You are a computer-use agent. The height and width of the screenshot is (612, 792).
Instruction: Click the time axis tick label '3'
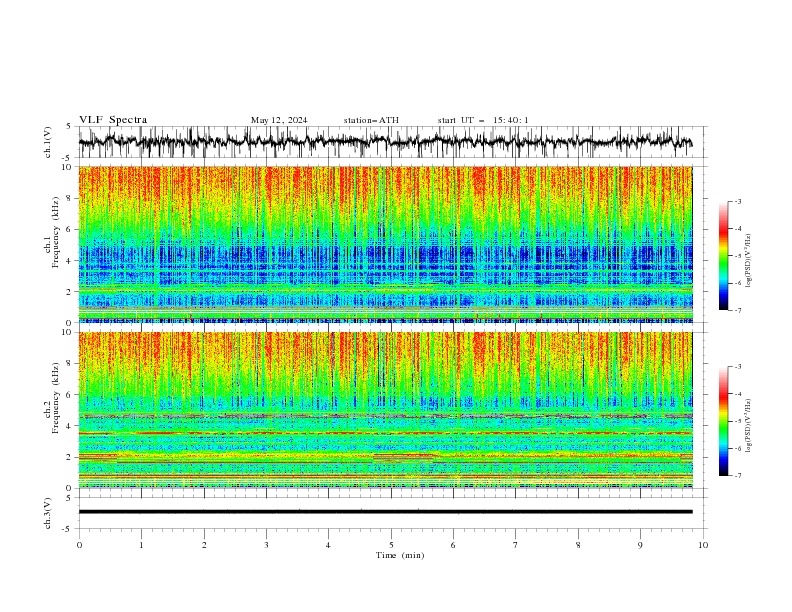(266, 545)
